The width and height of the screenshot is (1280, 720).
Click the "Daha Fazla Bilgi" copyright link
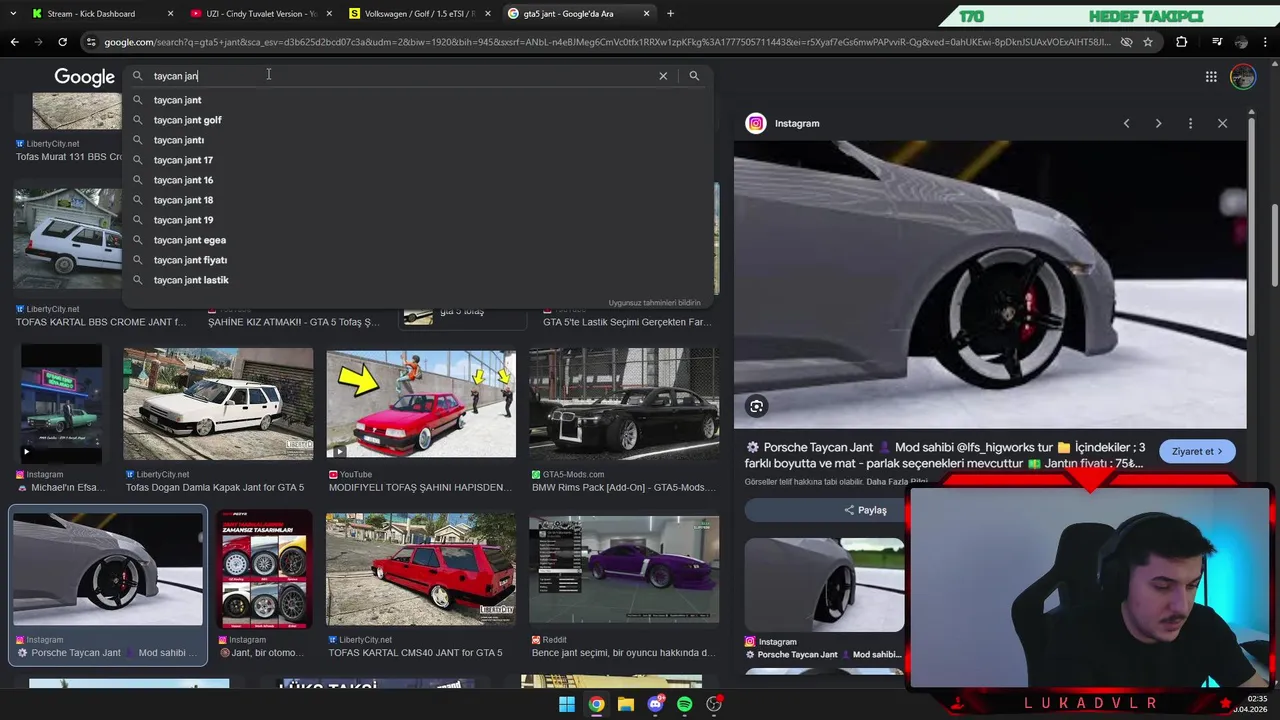pos(897,482)
